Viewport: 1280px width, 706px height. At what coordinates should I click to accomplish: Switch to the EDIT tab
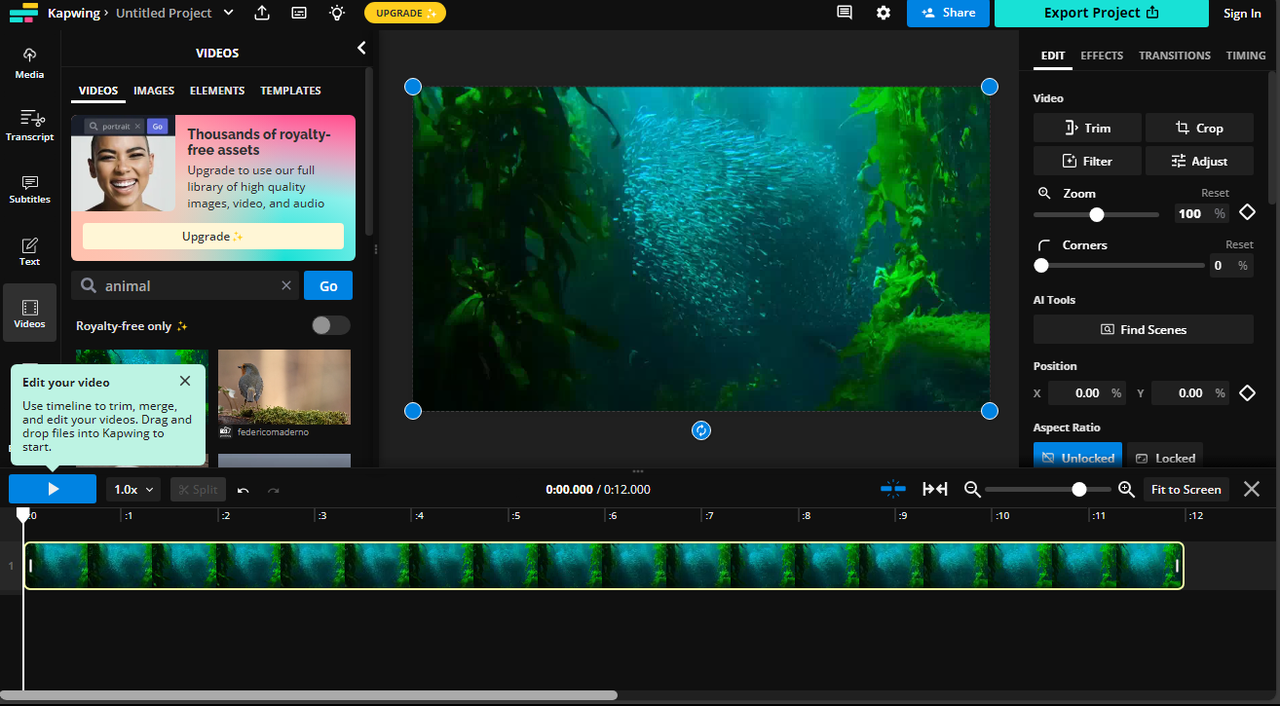point(1053,56)
